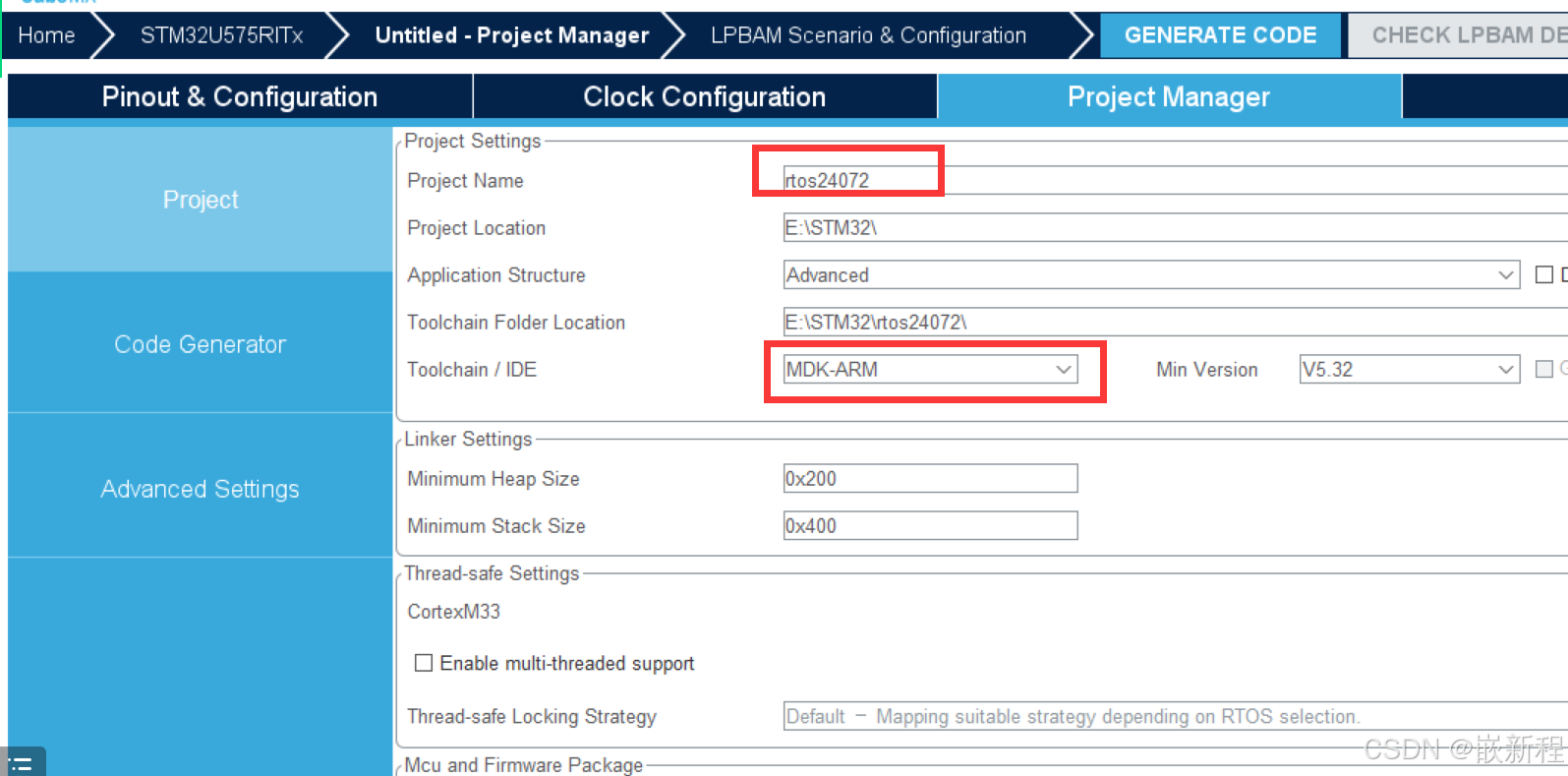Click Untitled - Project Manager breadcrumb
1568x776 pixels.
pyautogui.click(x=512, y=35)
